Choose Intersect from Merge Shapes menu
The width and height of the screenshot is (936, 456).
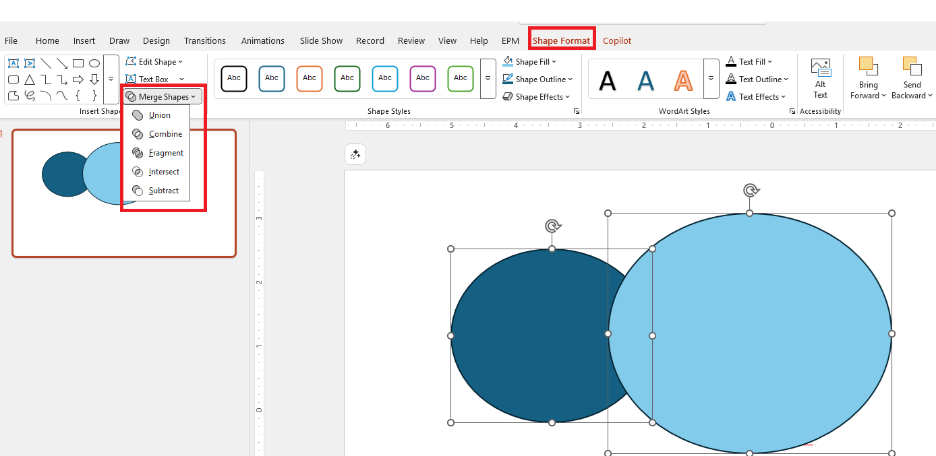(156, 172)
